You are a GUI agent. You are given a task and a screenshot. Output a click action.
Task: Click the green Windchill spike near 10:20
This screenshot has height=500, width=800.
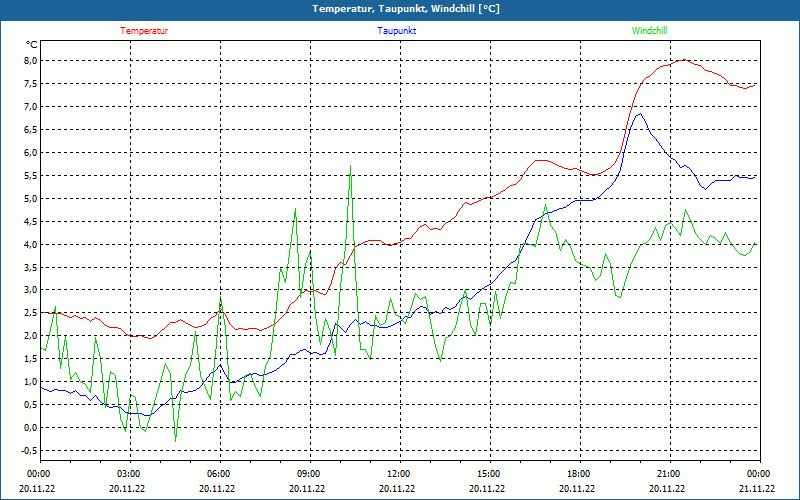pyautogui.click(x=351, y=166)
